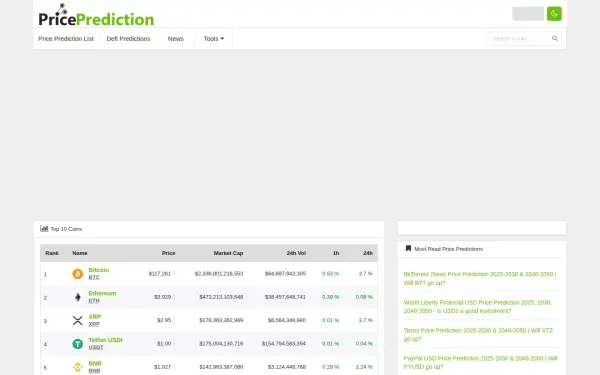
Task: Click the Market Cap column header
Action: click(x=228, y=253)
